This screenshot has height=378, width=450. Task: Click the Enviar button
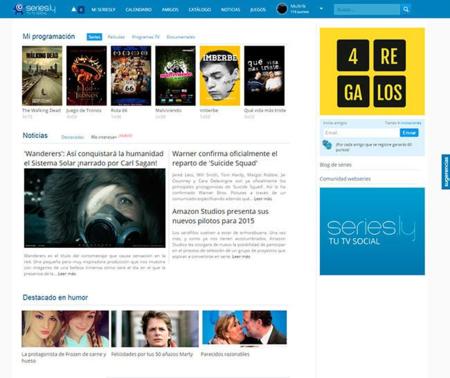[409, 133]
